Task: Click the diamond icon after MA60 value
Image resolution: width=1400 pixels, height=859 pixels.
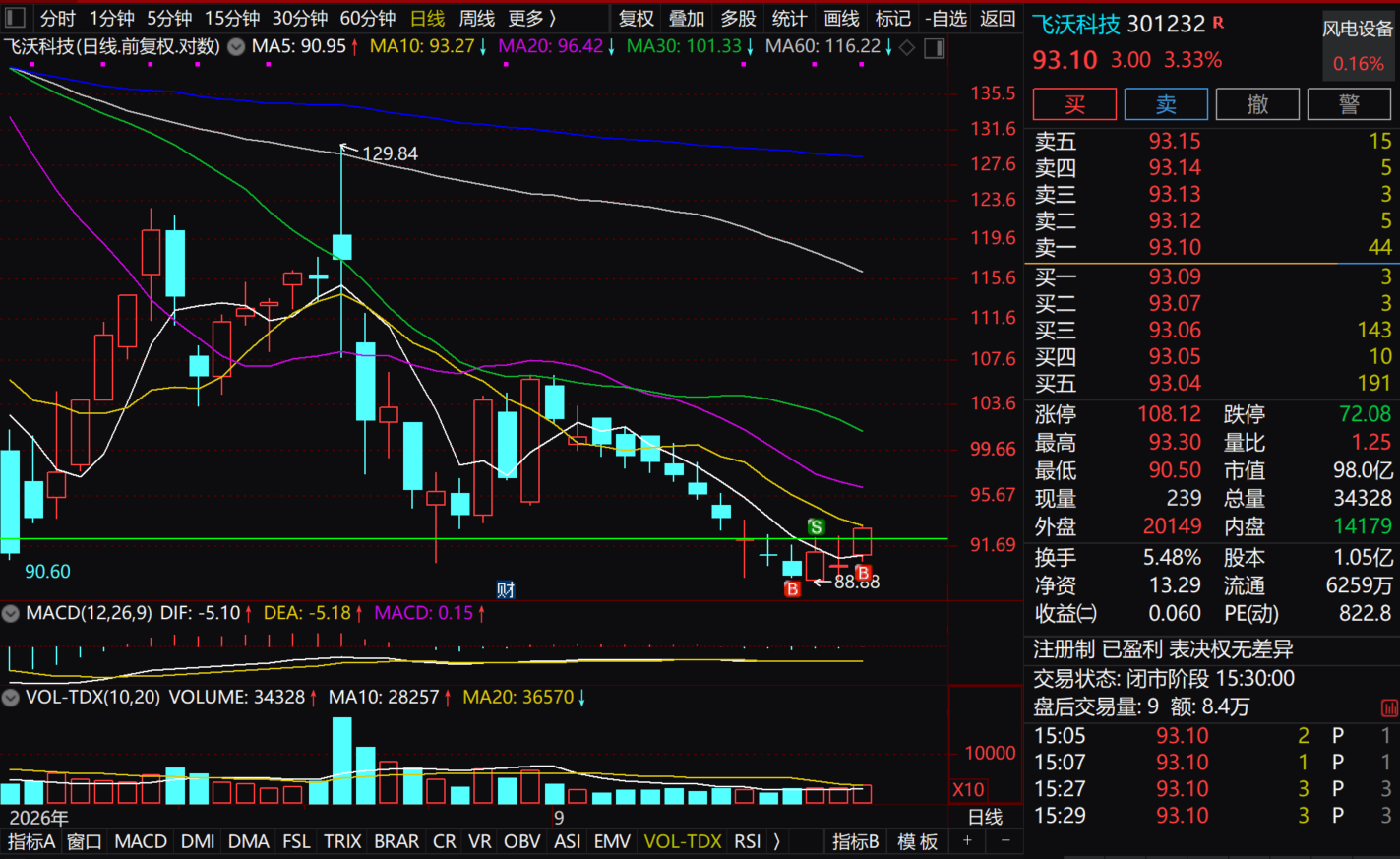Action: pos(907,46)
